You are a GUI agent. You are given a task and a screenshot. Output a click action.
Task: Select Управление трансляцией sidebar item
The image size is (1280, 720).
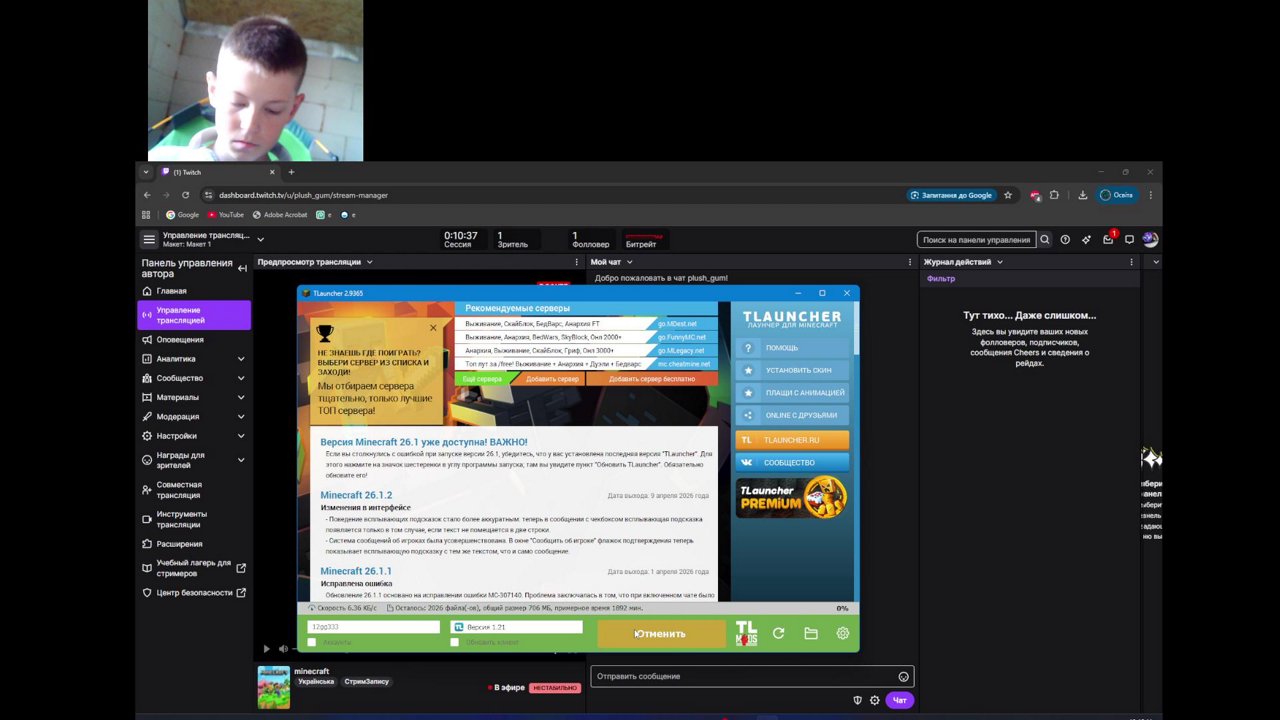pos(194,315)
